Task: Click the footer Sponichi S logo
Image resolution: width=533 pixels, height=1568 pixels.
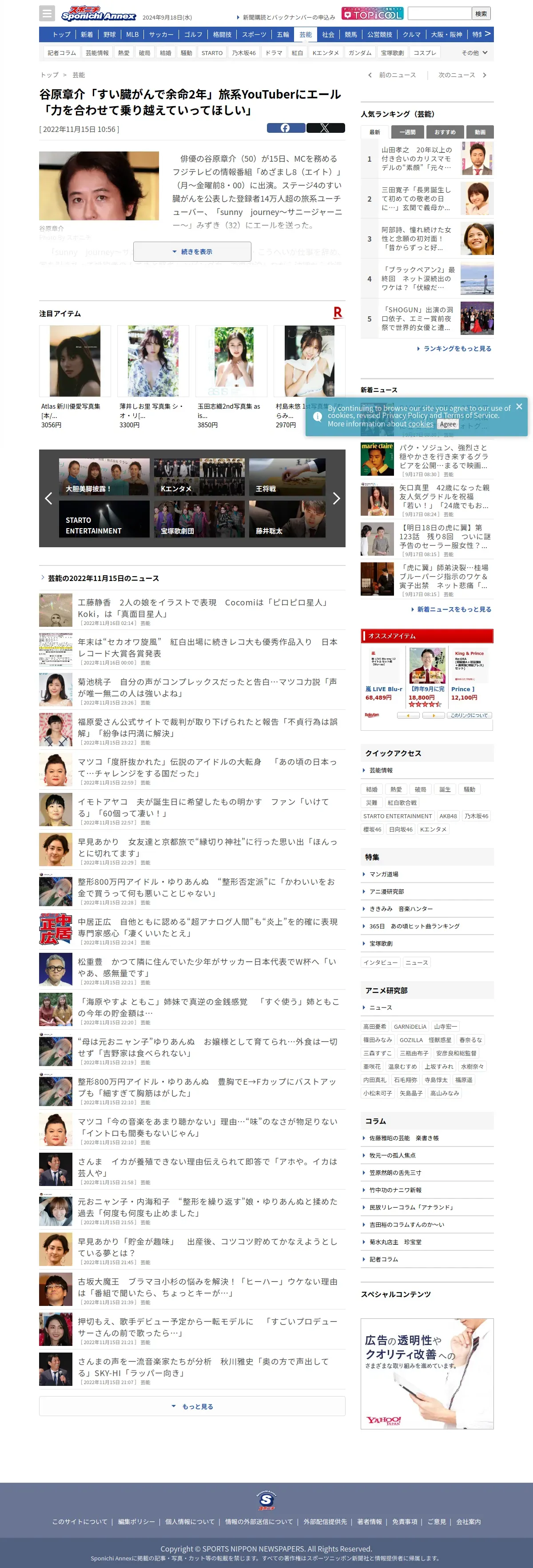Action: pos(266,1500)
